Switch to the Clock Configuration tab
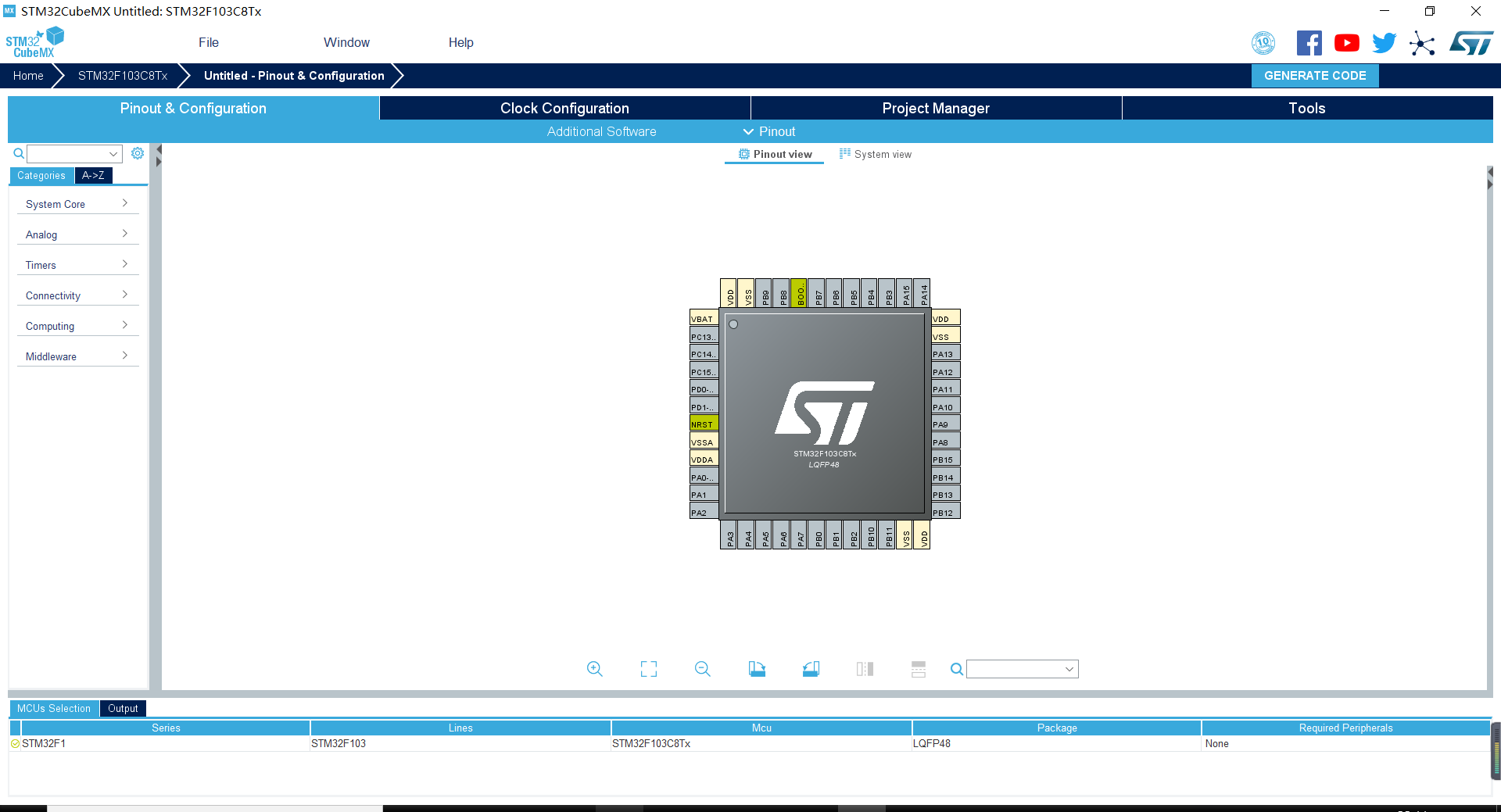 point(564,108)
